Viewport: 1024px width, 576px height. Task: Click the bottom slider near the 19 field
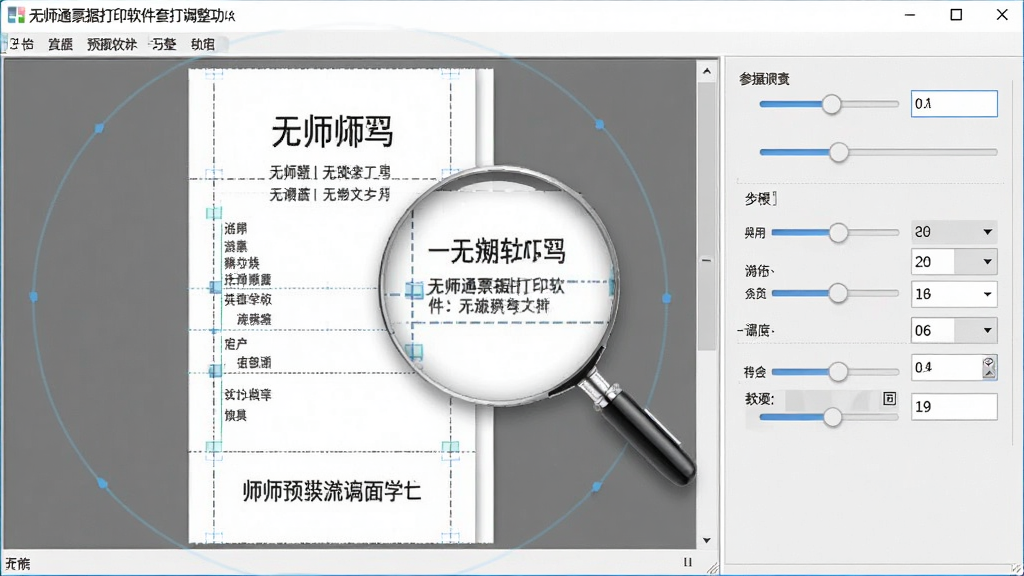tap(829, 417)
